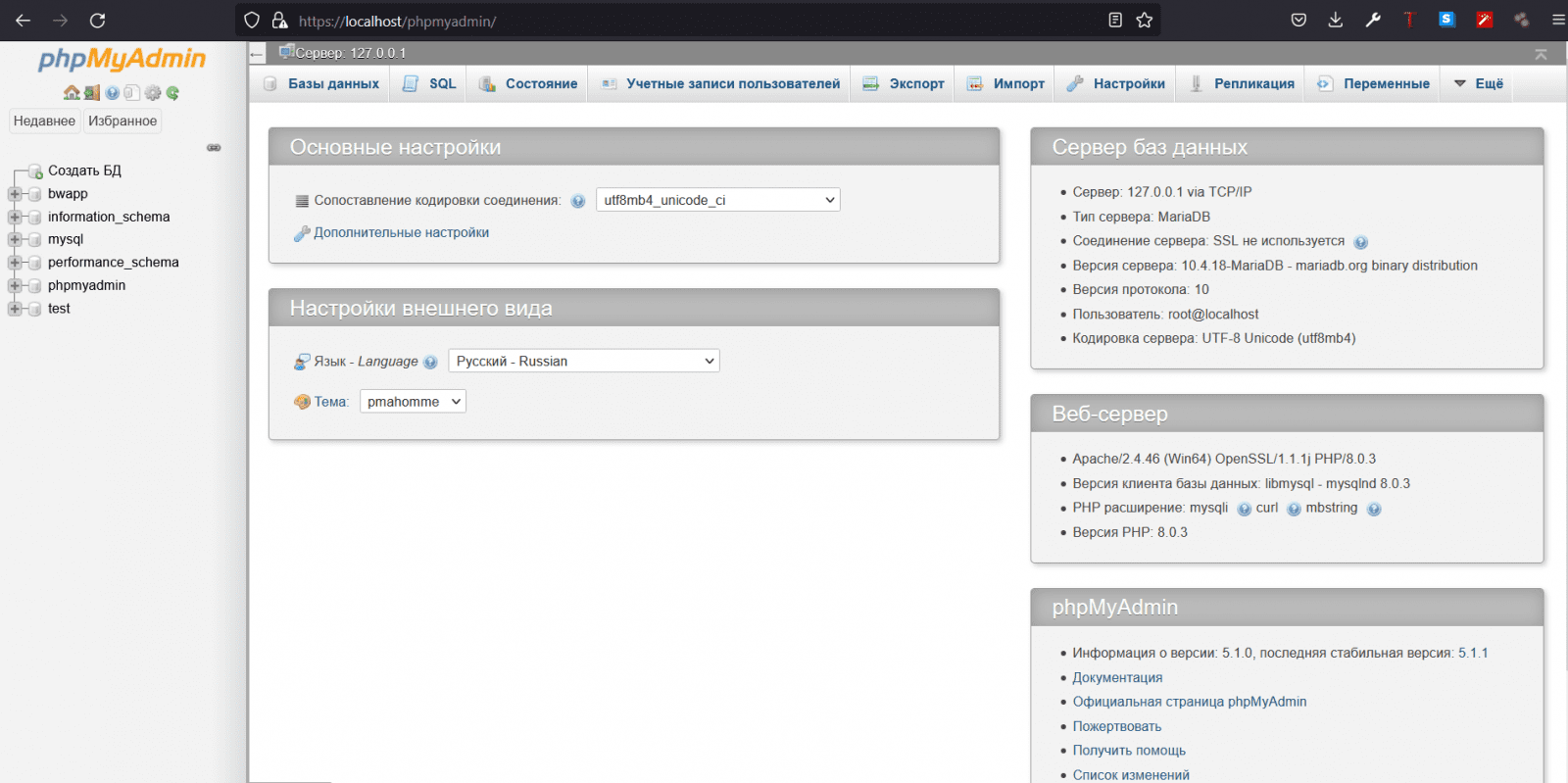Switch to the Импорт tab
1568x783 pixels.
coord(1005,83)
